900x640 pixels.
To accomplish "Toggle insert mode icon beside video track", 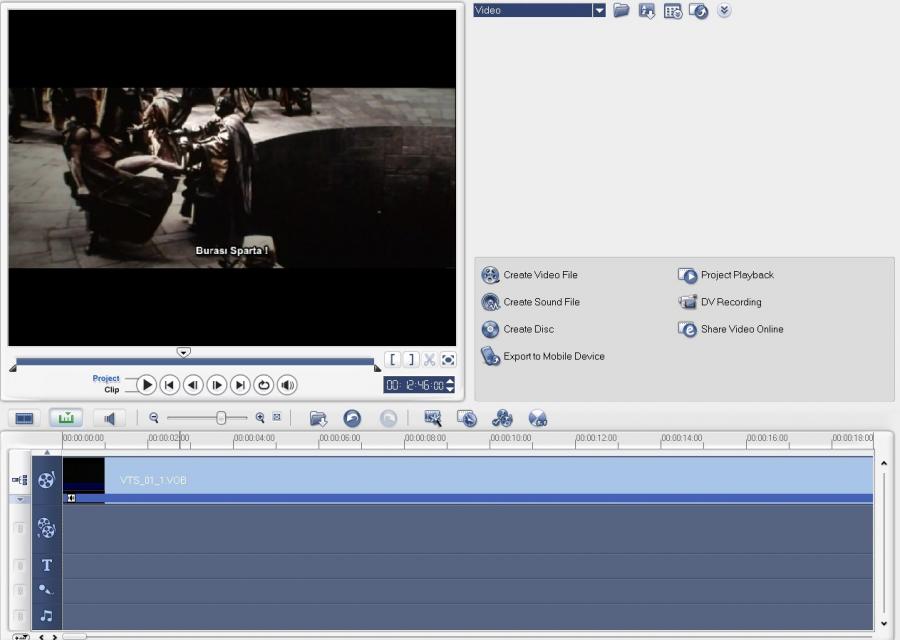I will click(20, 480).
